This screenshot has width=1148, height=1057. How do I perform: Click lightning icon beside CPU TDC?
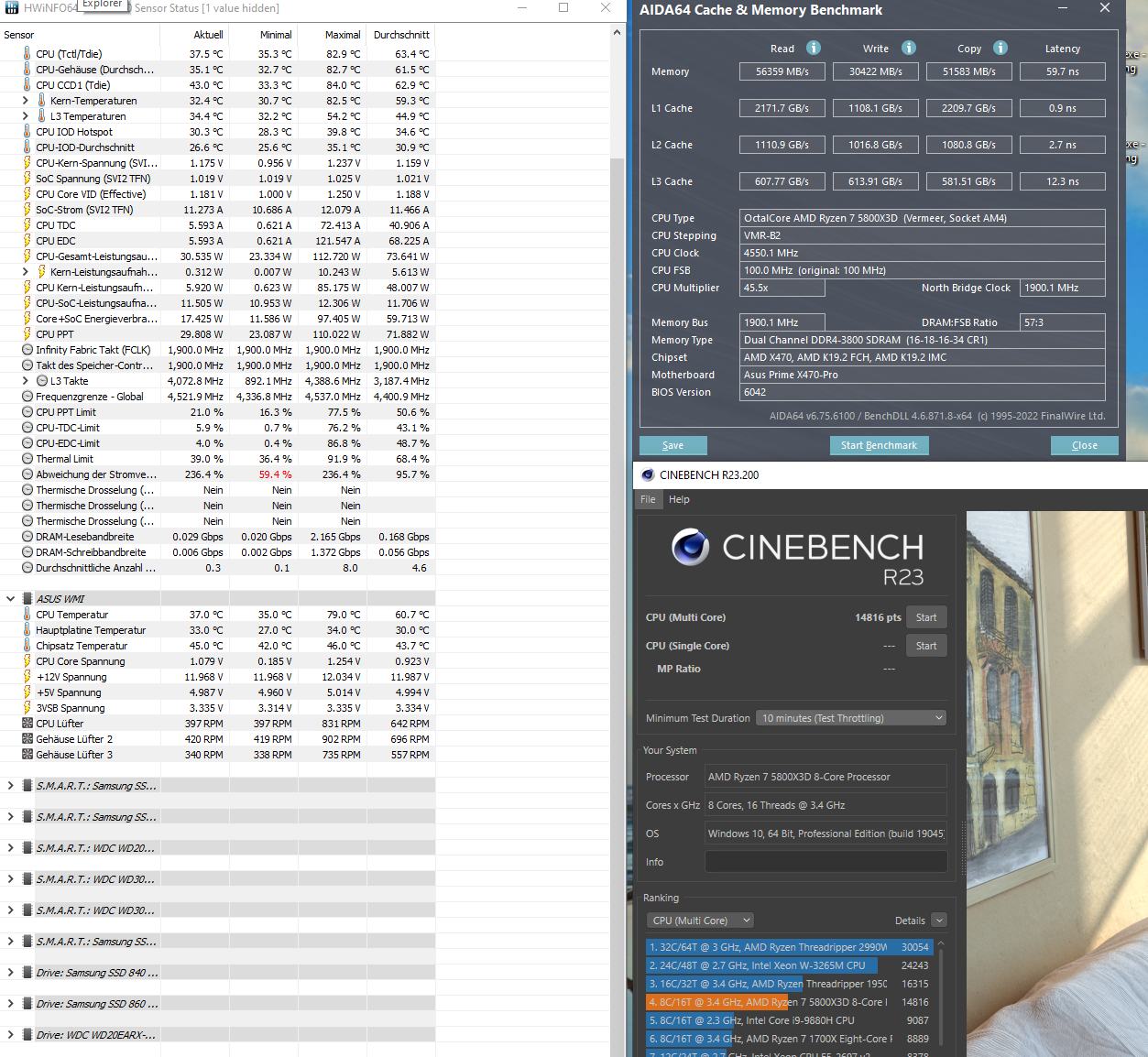click(27, 225)
